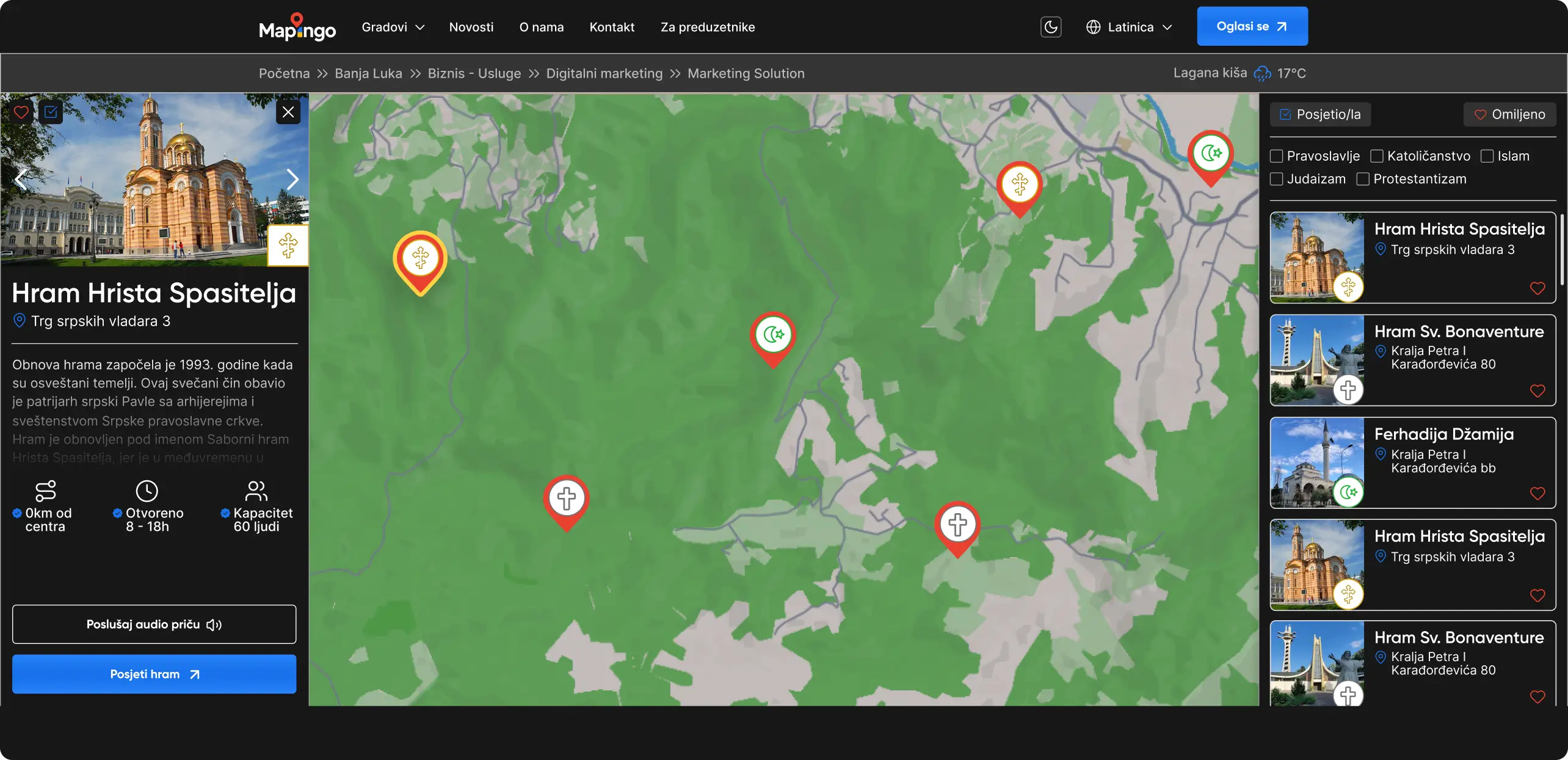
Task: Open the red cross church pin near bottom
Action: tap(957, 524)
